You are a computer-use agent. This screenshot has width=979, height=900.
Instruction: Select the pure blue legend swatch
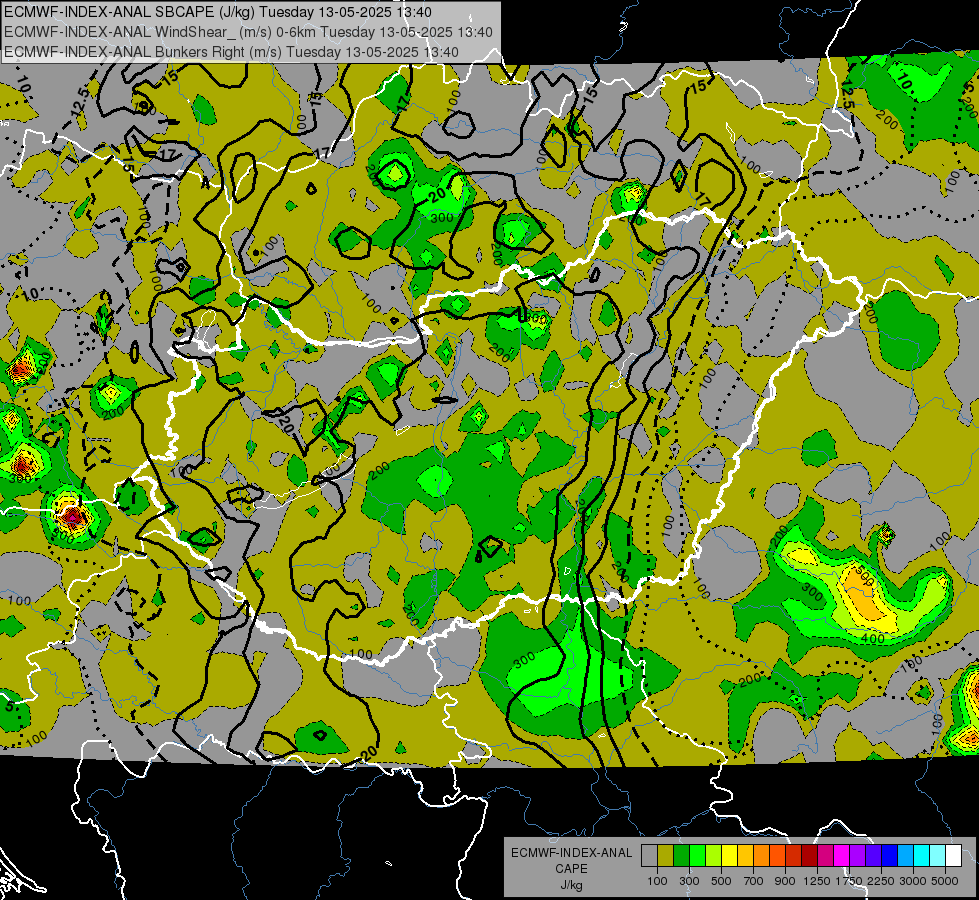pyautogui.click(x=890, y=856)
